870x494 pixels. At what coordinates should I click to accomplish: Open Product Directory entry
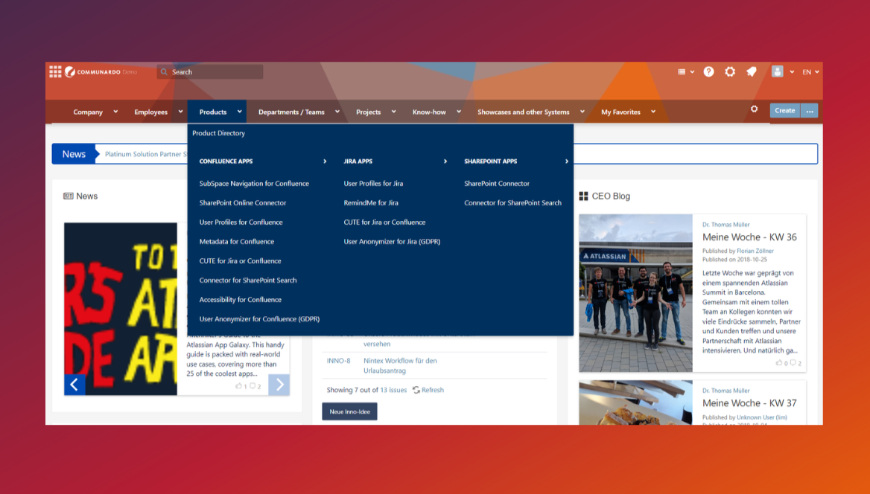point(219,133)
